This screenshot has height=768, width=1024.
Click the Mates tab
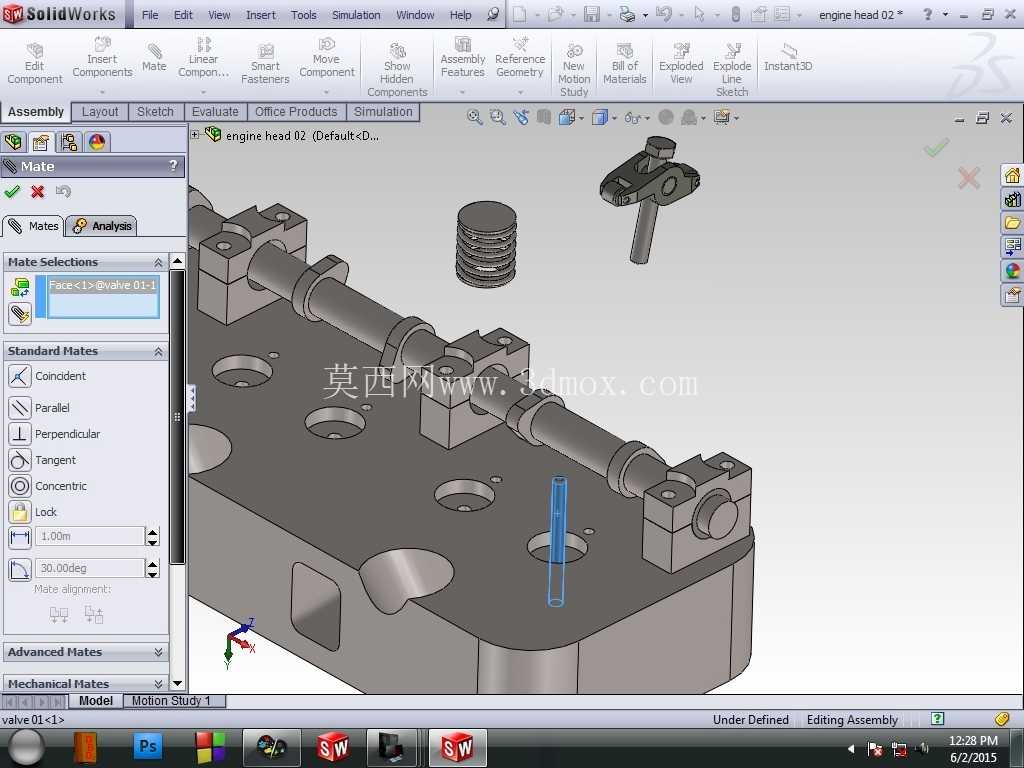33,226
